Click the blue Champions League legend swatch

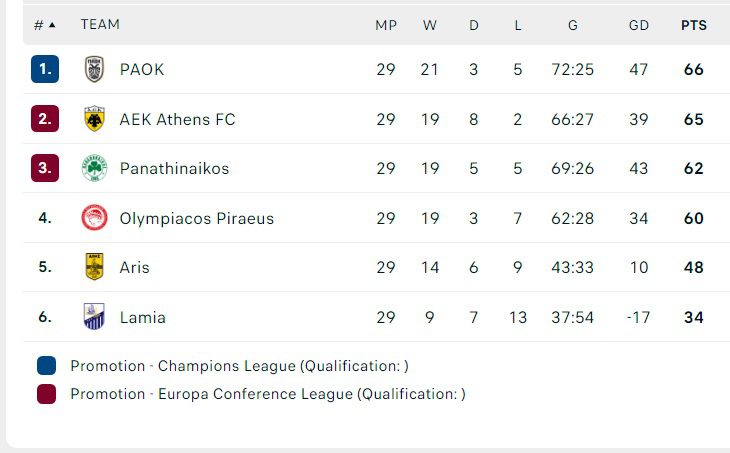tap(46, 366)
